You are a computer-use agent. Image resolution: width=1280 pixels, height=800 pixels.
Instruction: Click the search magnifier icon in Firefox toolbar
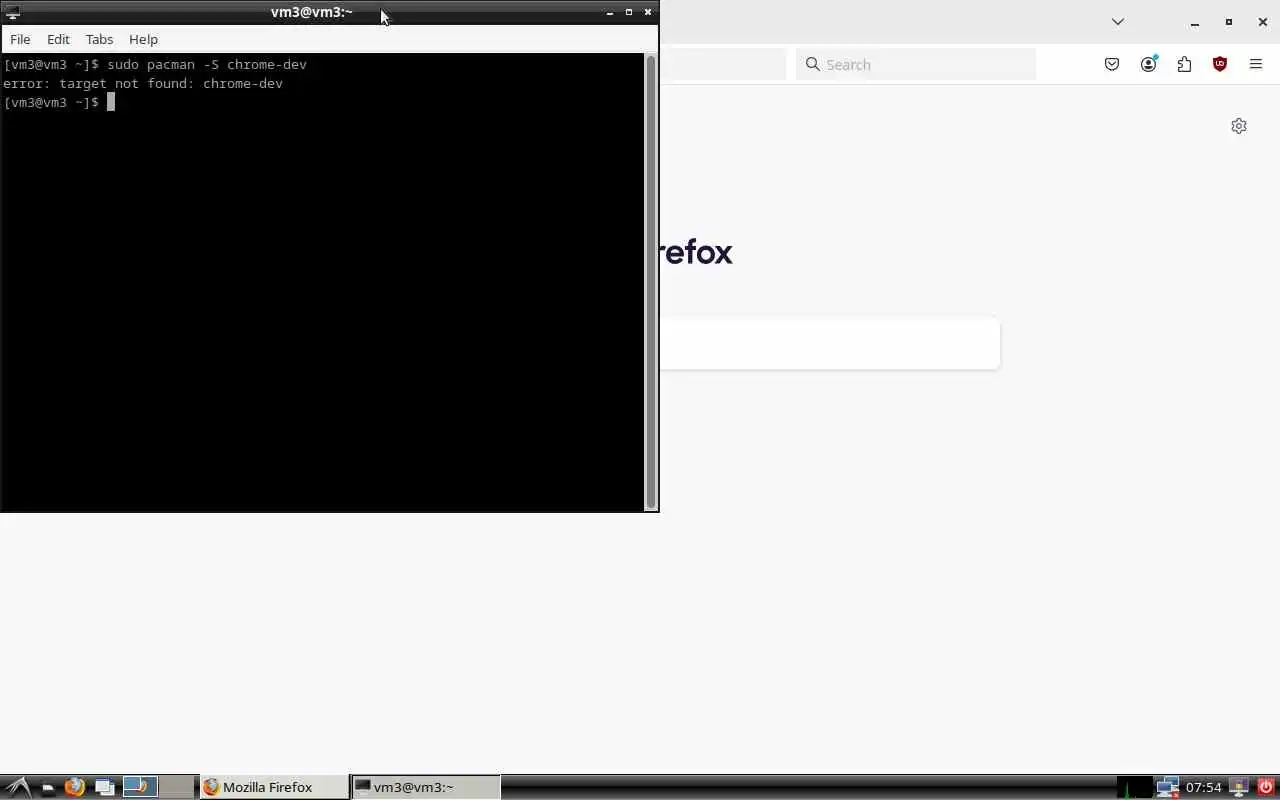(x=813, y=64)
